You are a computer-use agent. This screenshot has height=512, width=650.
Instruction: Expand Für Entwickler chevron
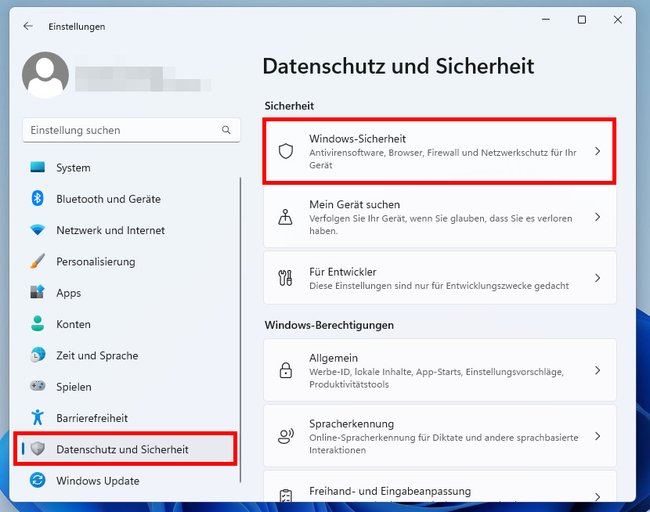coord(597,278)
